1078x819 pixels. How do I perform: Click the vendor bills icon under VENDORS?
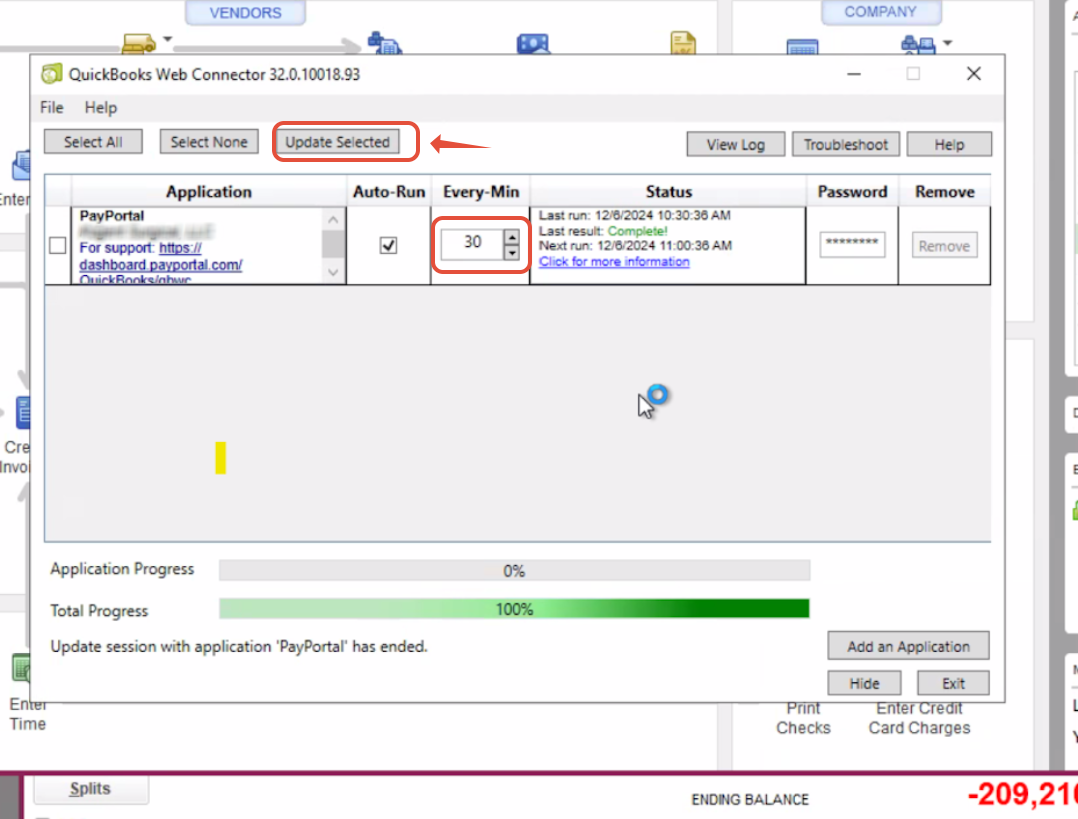click(138, 43)
